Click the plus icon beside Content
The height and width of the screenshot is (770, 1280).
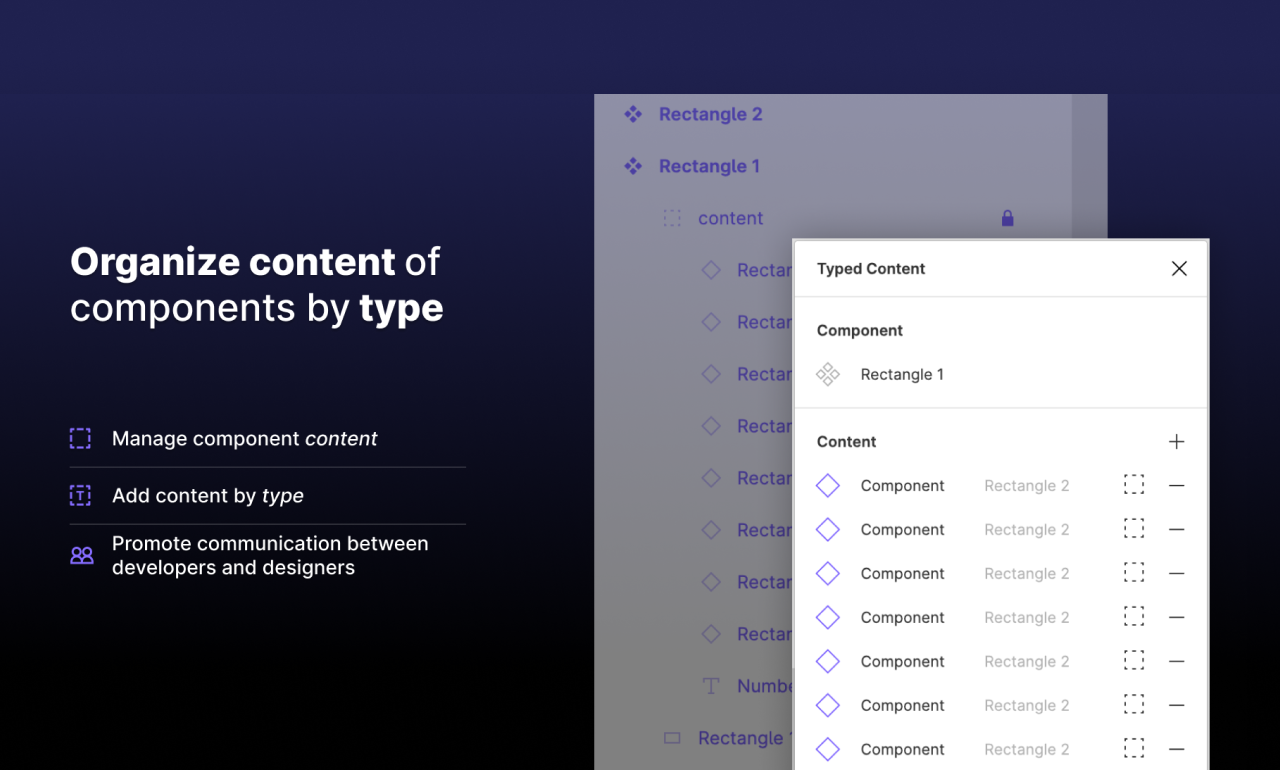tap(1176, 441)
